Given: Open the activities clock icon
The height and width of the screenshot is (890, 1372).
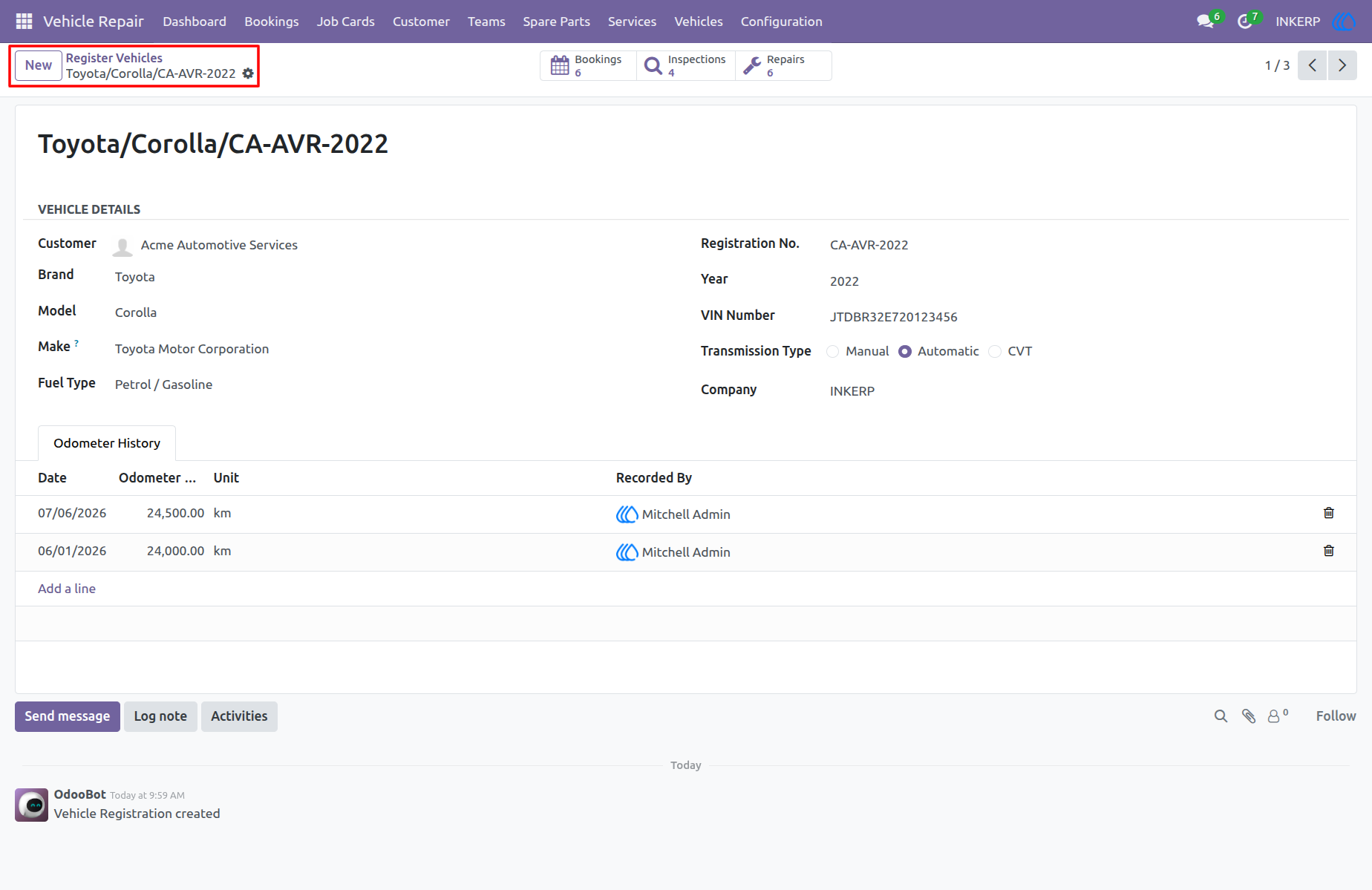Looking at the screenshot, I should click(1245, 22).
